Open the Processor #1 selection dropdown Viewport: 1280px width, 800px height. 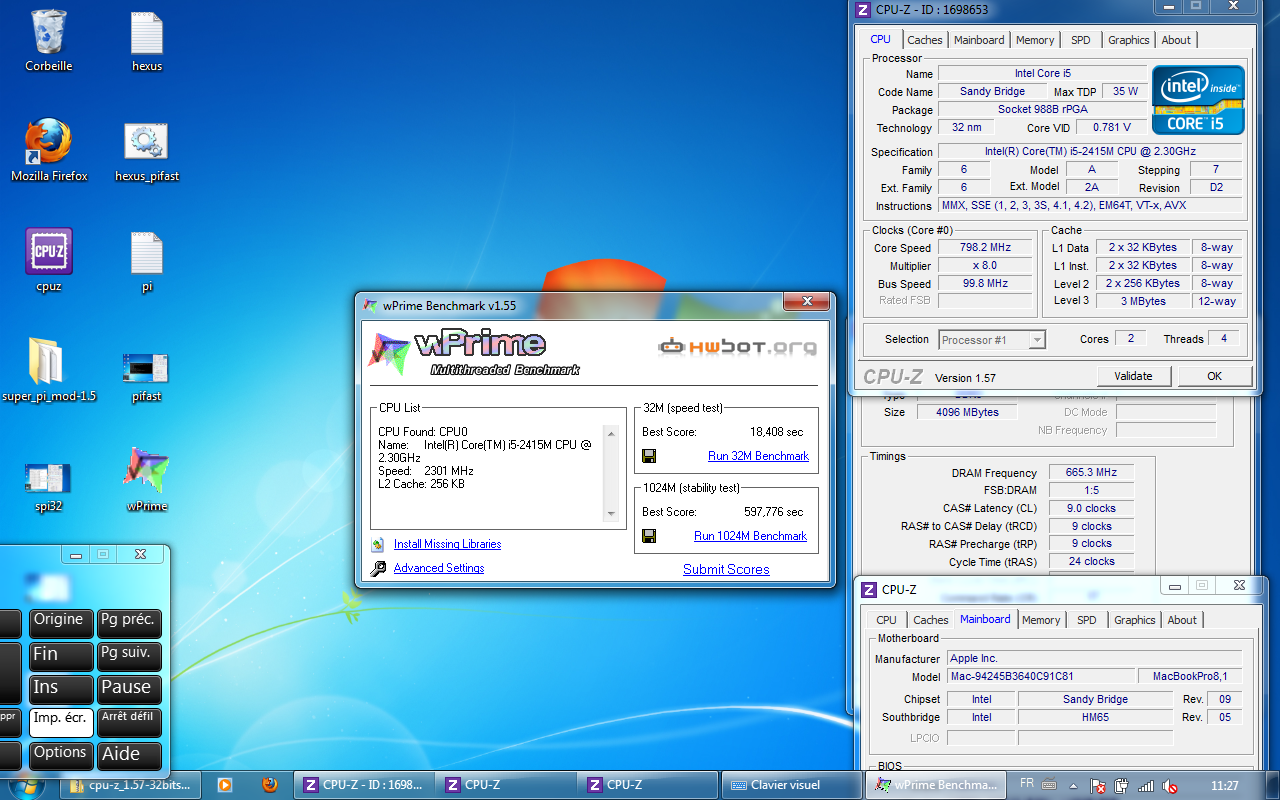pyautogui.click(x=992, y=340)
